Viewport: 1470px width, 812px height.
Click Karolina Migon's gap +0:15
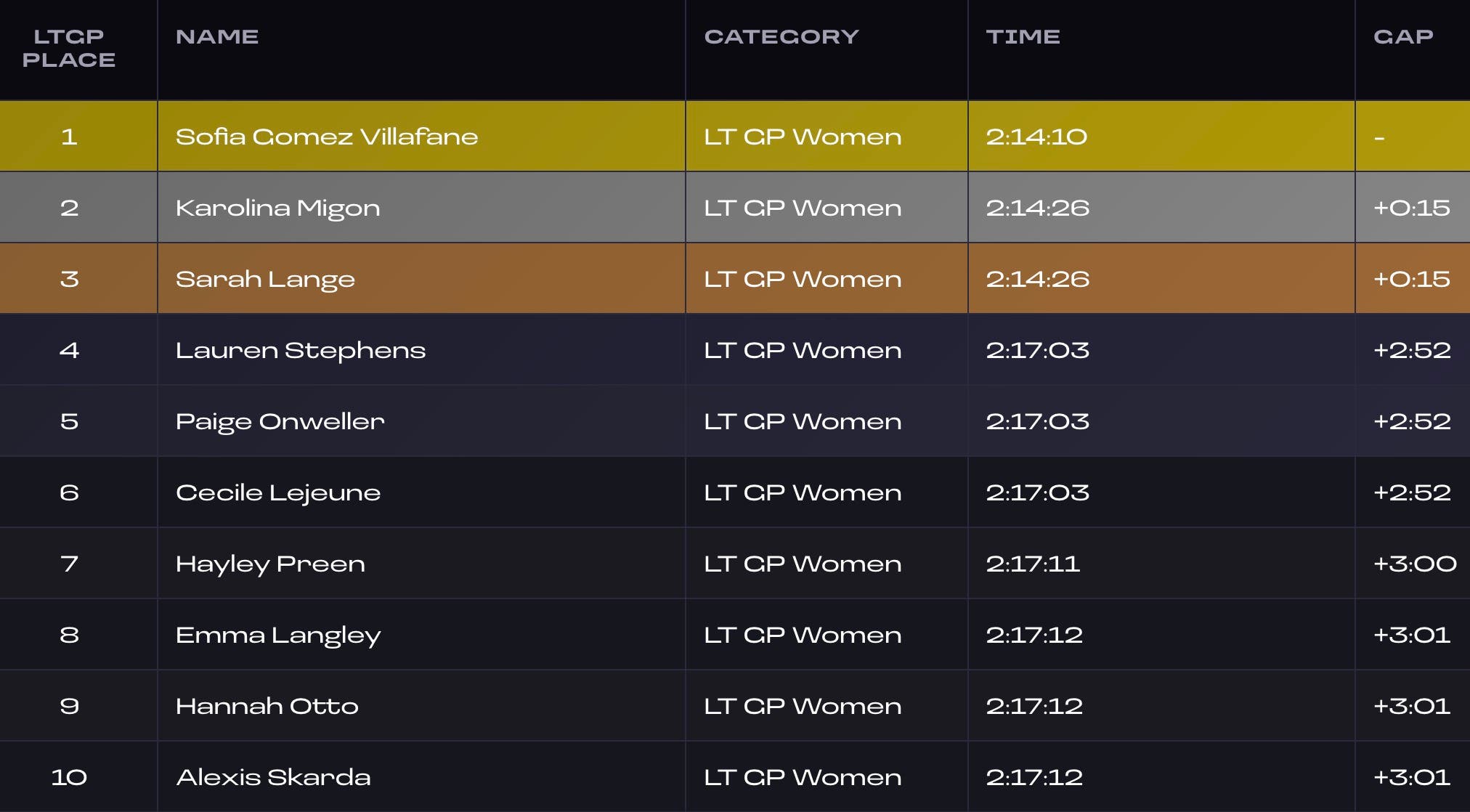click(x=1411, y=208)
